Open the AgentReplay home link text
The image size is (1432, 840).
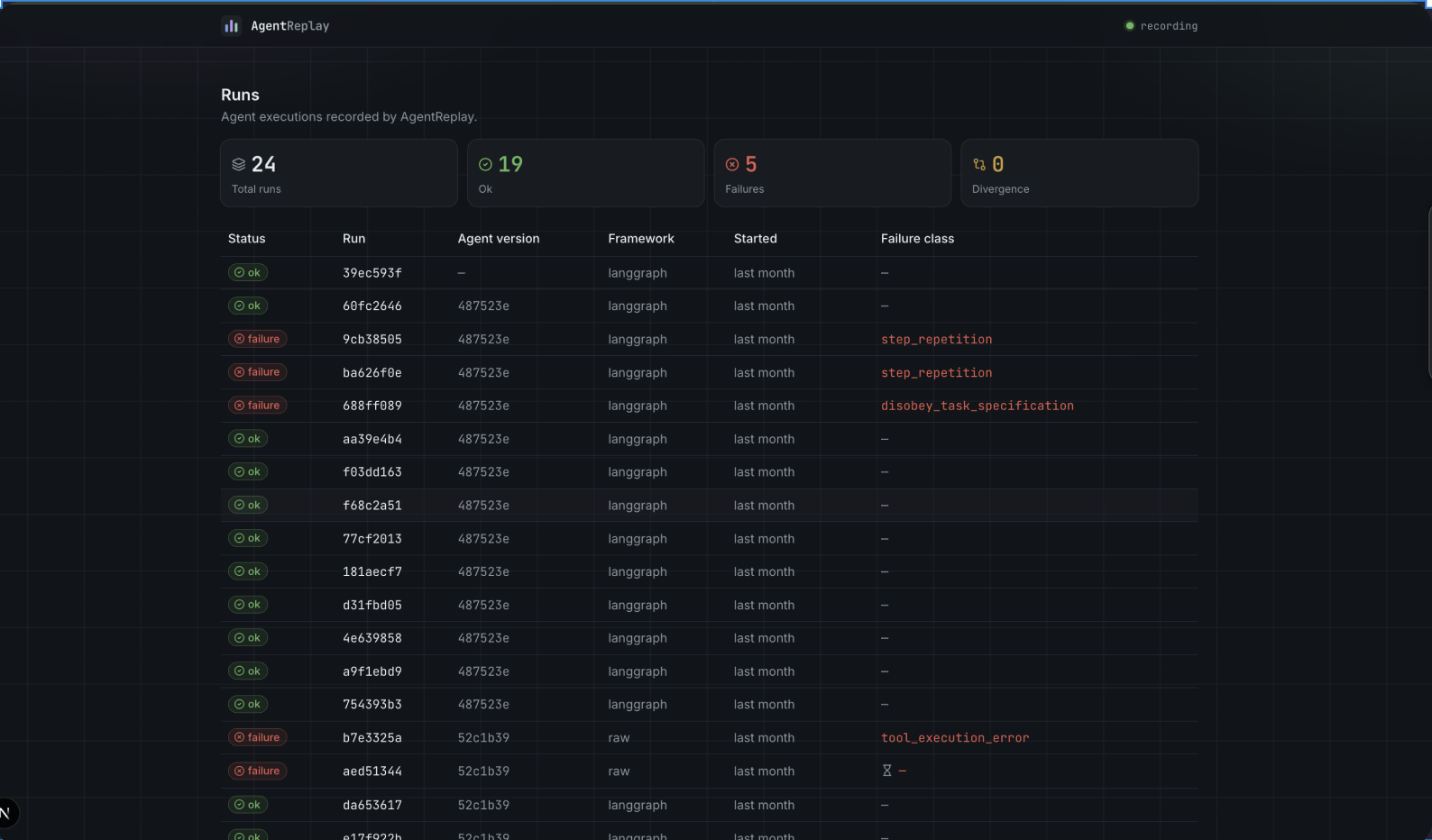(x=289, y=26)
